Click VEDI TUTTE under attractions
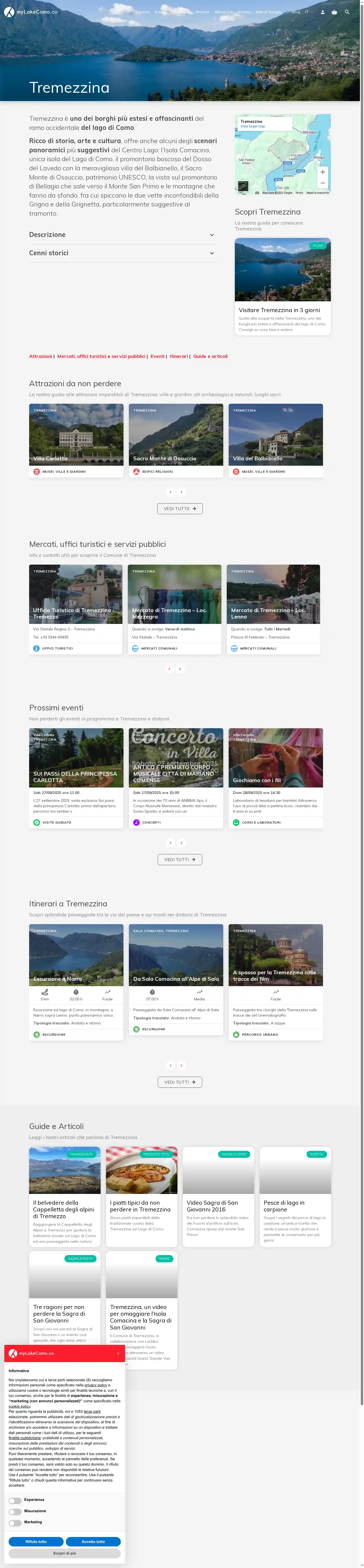This screenshot has height=1568, width=364. click(180, 508)
